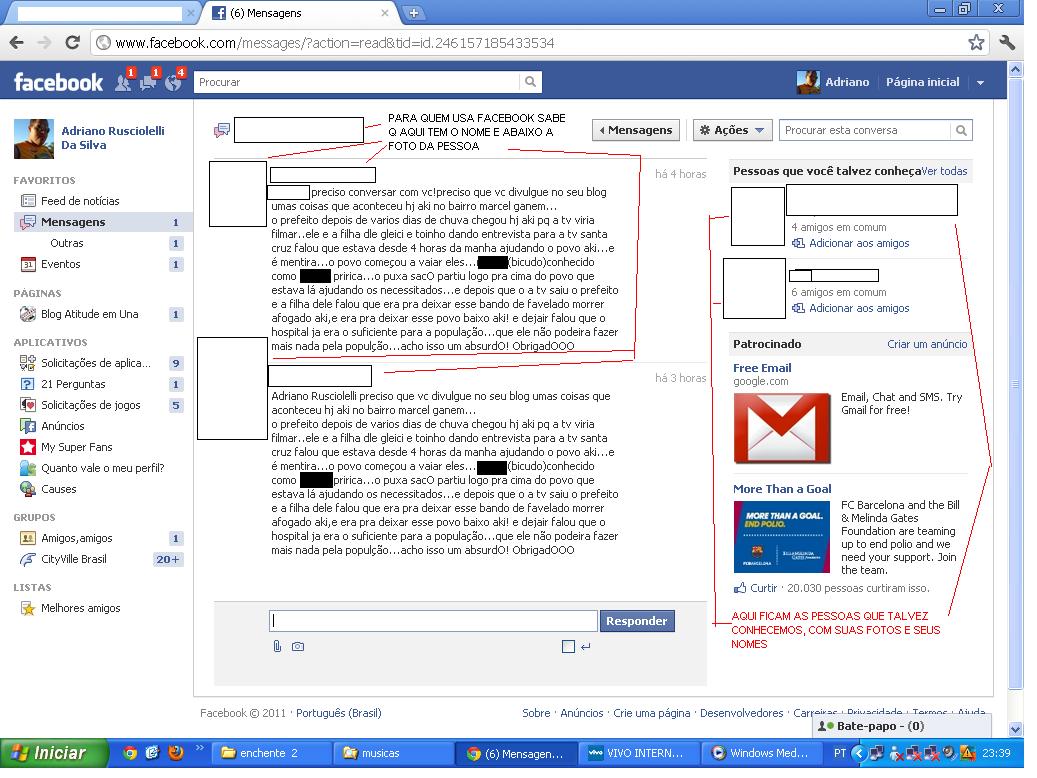Click Chrome wrench settings icon
Viewport: 1037px width, 778px height.
click(x=1007, y=43)
